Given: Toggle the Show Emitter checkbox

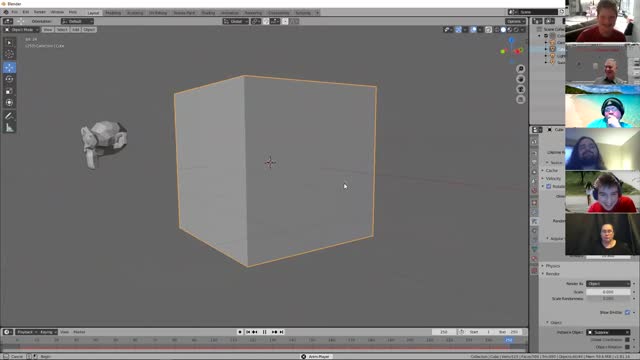Looking at the screenshot, I should click(x=627, y=312).
